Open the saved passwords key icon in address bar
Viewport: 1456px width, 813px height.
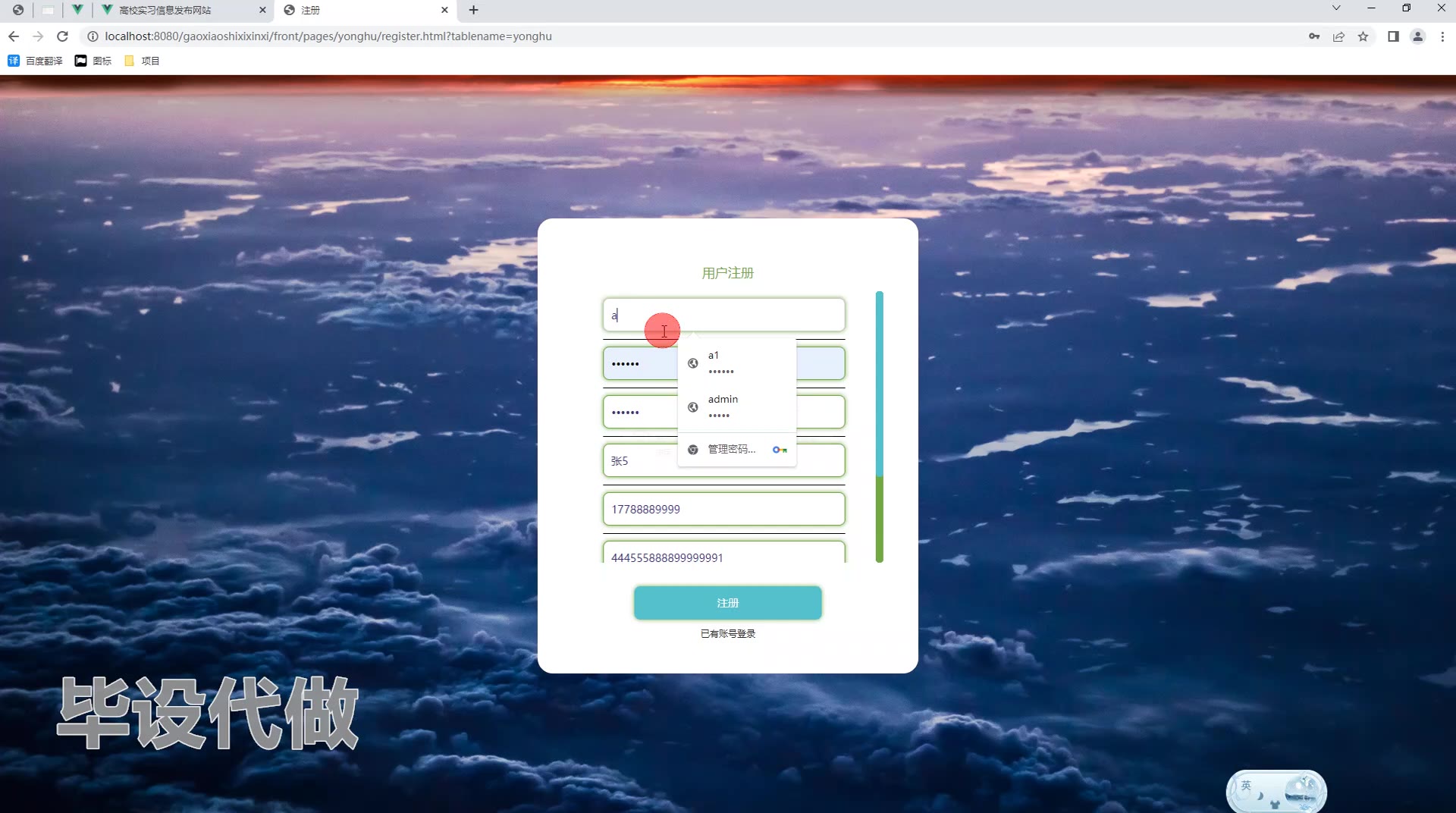point(1314,36)
